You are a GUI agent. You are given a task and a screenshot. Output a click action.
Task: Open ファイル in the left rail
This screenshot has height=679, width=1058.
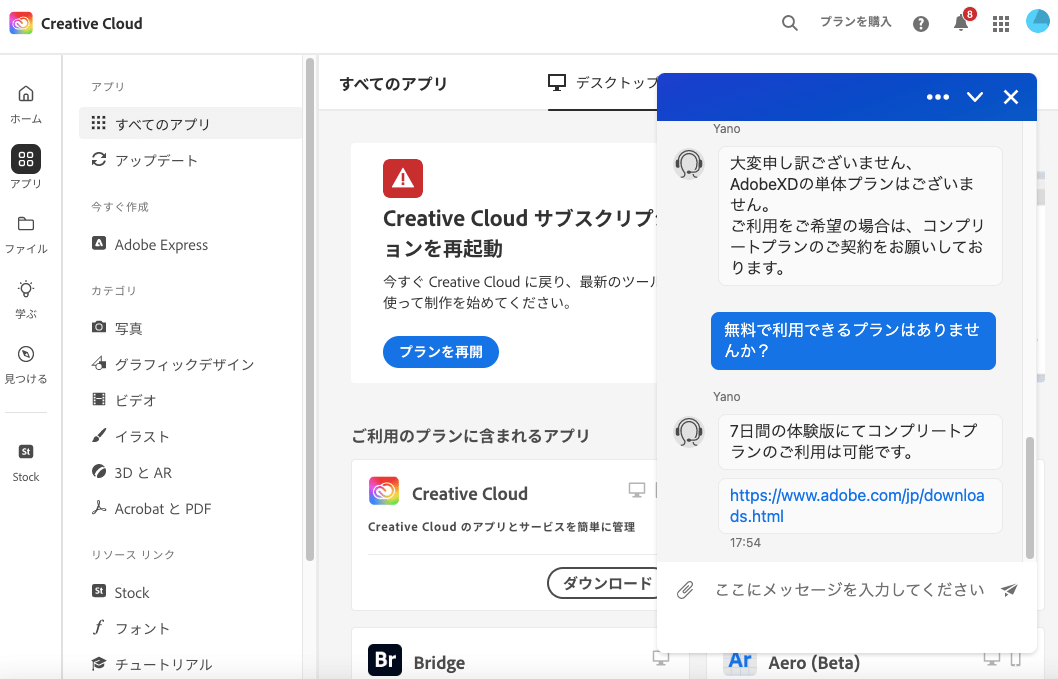click(26, 235)
